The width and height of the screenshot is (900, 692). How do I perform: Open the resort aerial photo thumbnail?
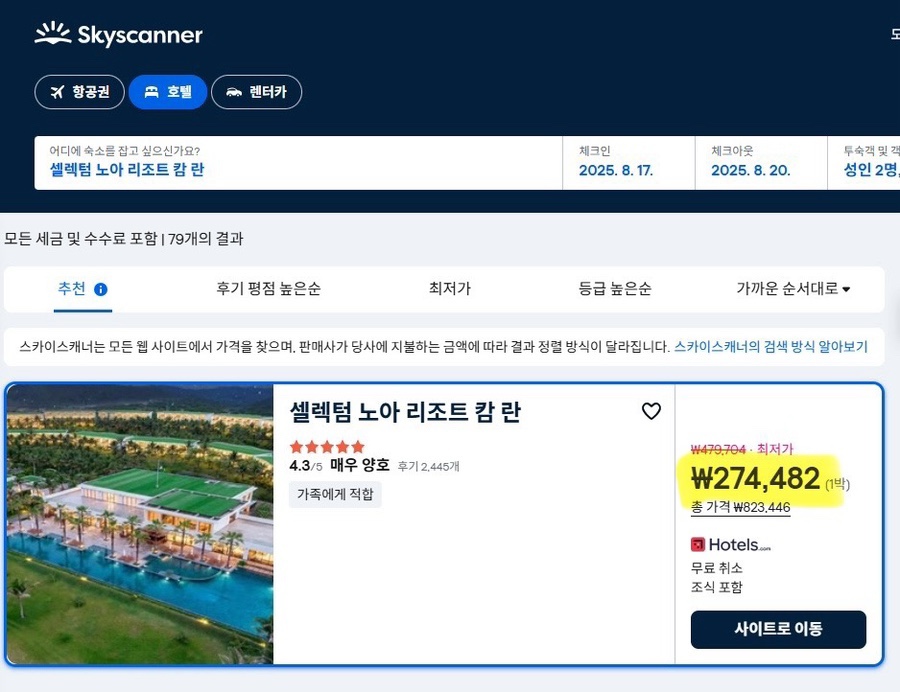(x=139, y=524)
